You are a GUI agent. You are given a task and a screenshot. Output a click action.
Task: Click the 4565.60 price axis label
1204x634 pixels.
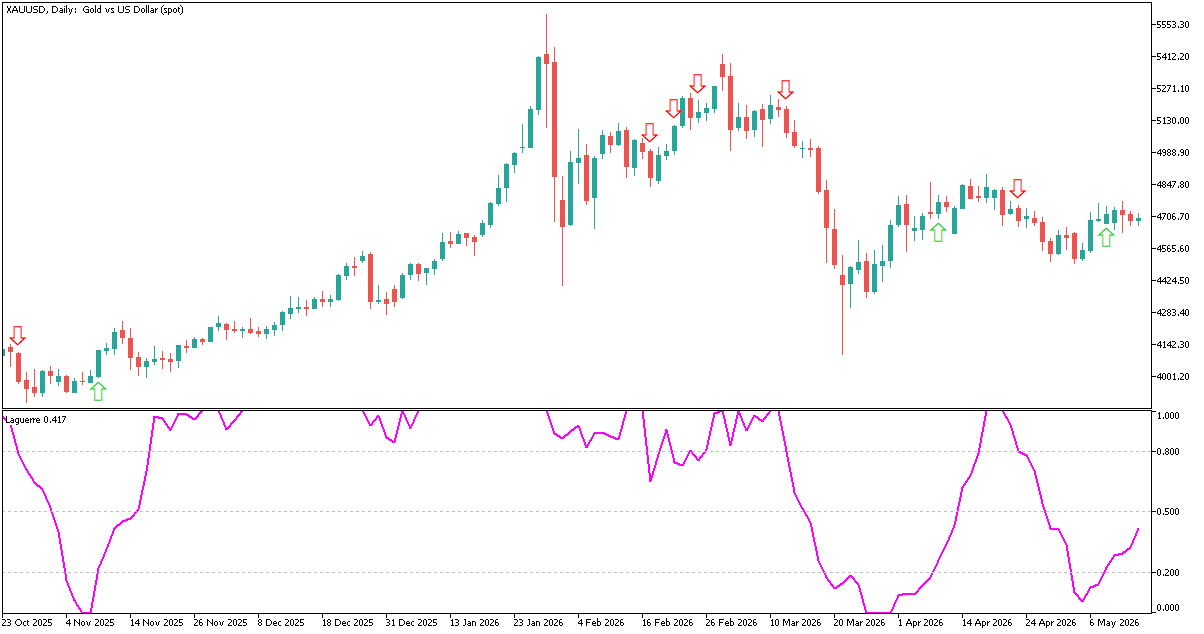point(1174,249)
